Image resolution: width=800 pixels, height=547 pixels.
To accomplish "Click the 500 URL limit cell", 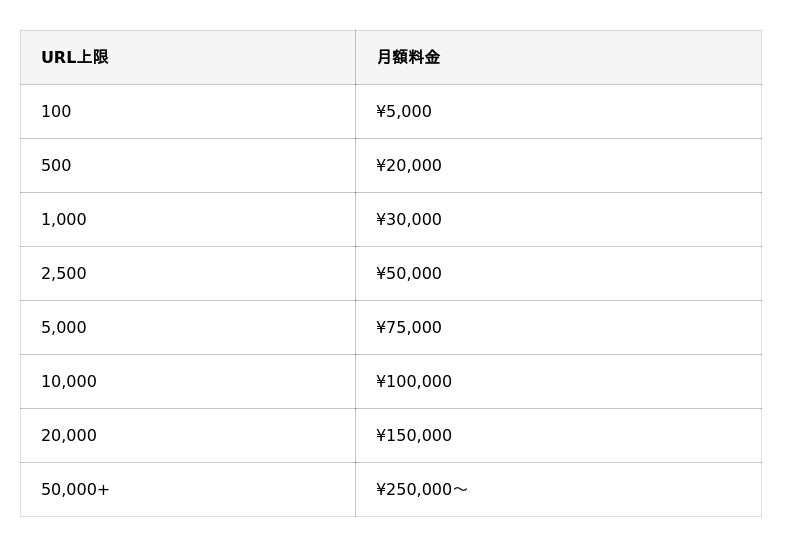I will 56,166.
